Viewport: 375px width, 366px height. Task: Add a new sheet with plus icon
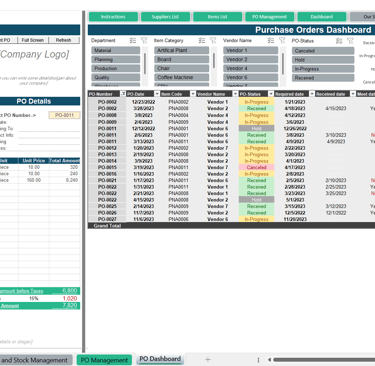coord(208,359)
